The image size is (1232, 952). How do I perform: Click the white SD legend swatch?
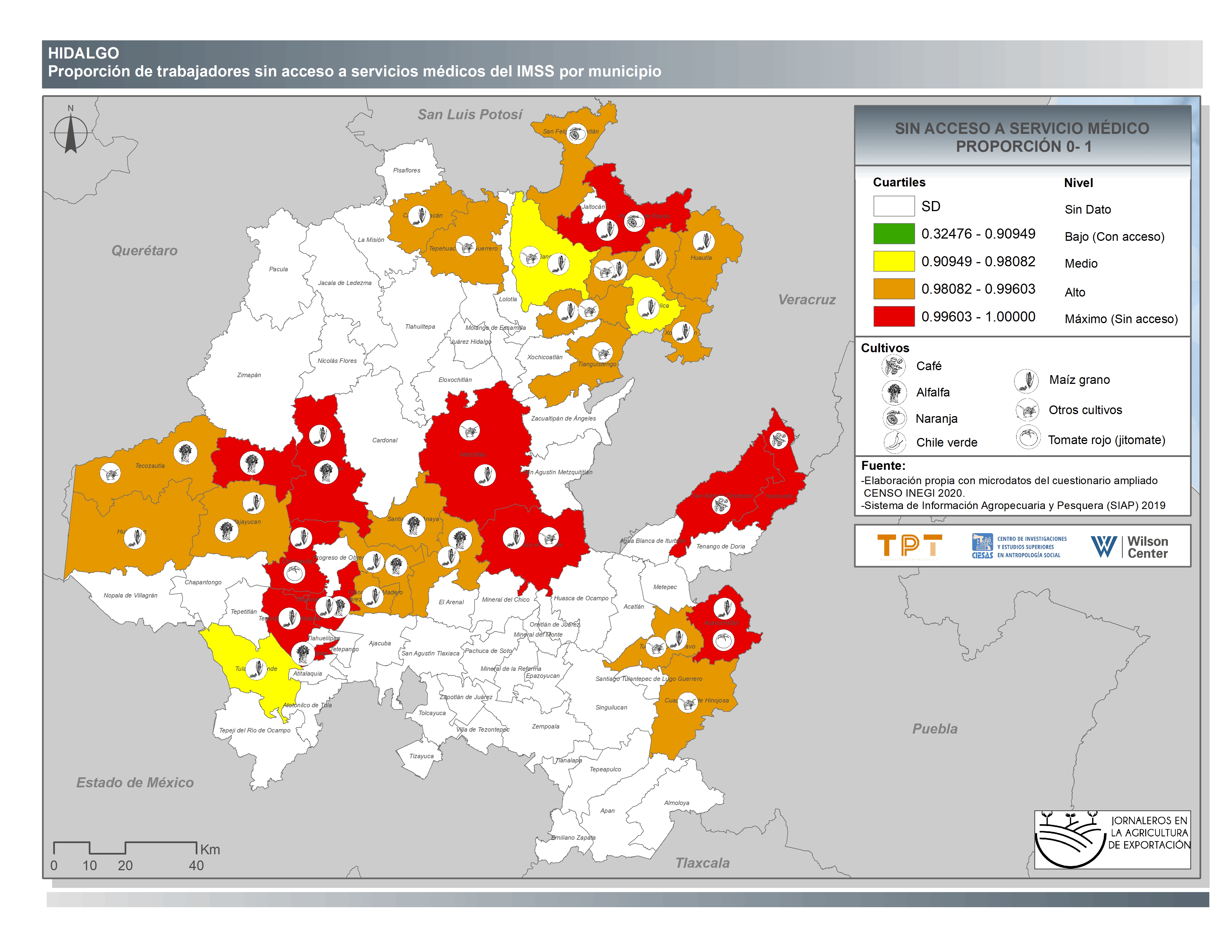pos(893,206)
